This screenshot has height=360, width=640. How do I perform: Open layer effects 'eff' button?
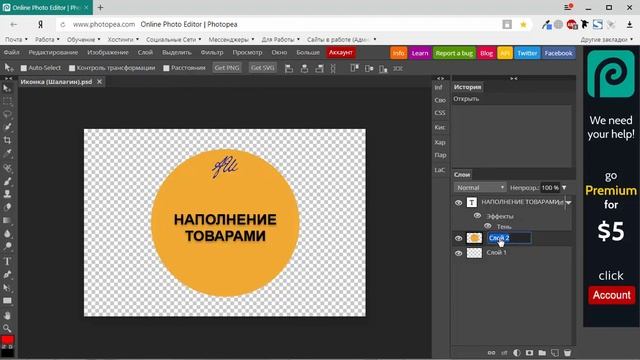tap(504, 353)
